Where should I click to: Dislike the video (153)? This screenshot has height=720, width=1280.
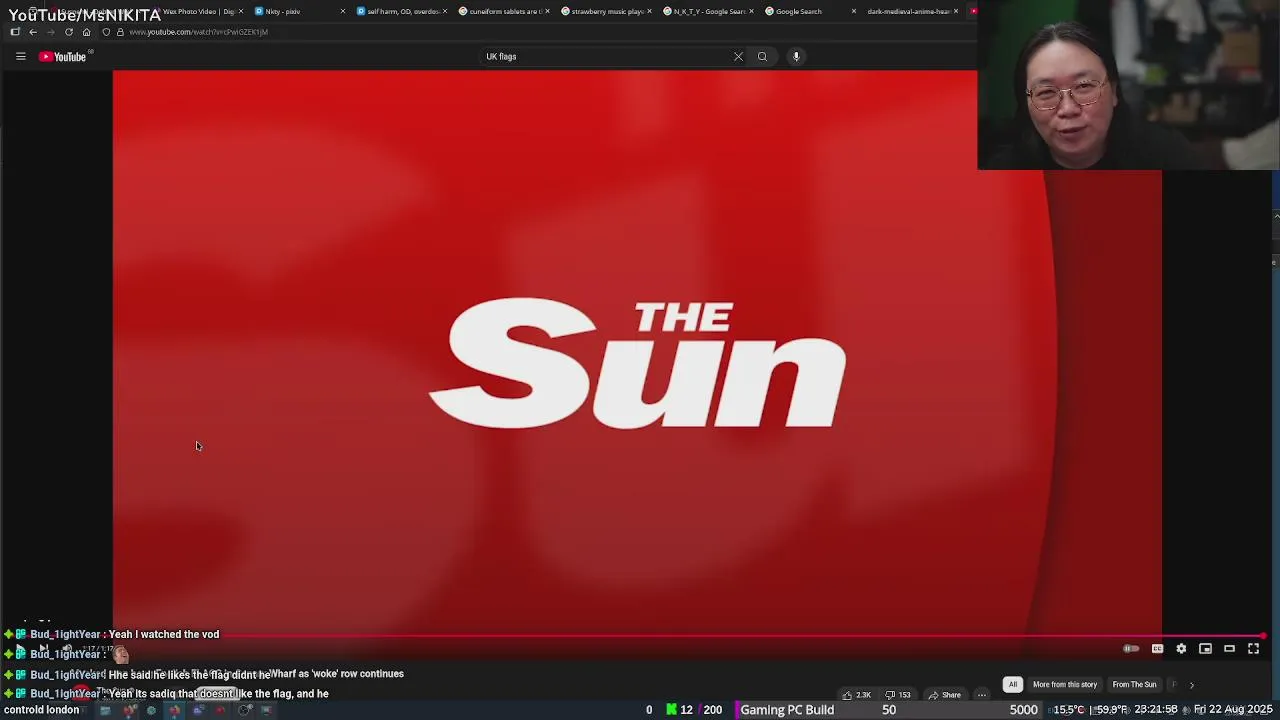[898, 695]
